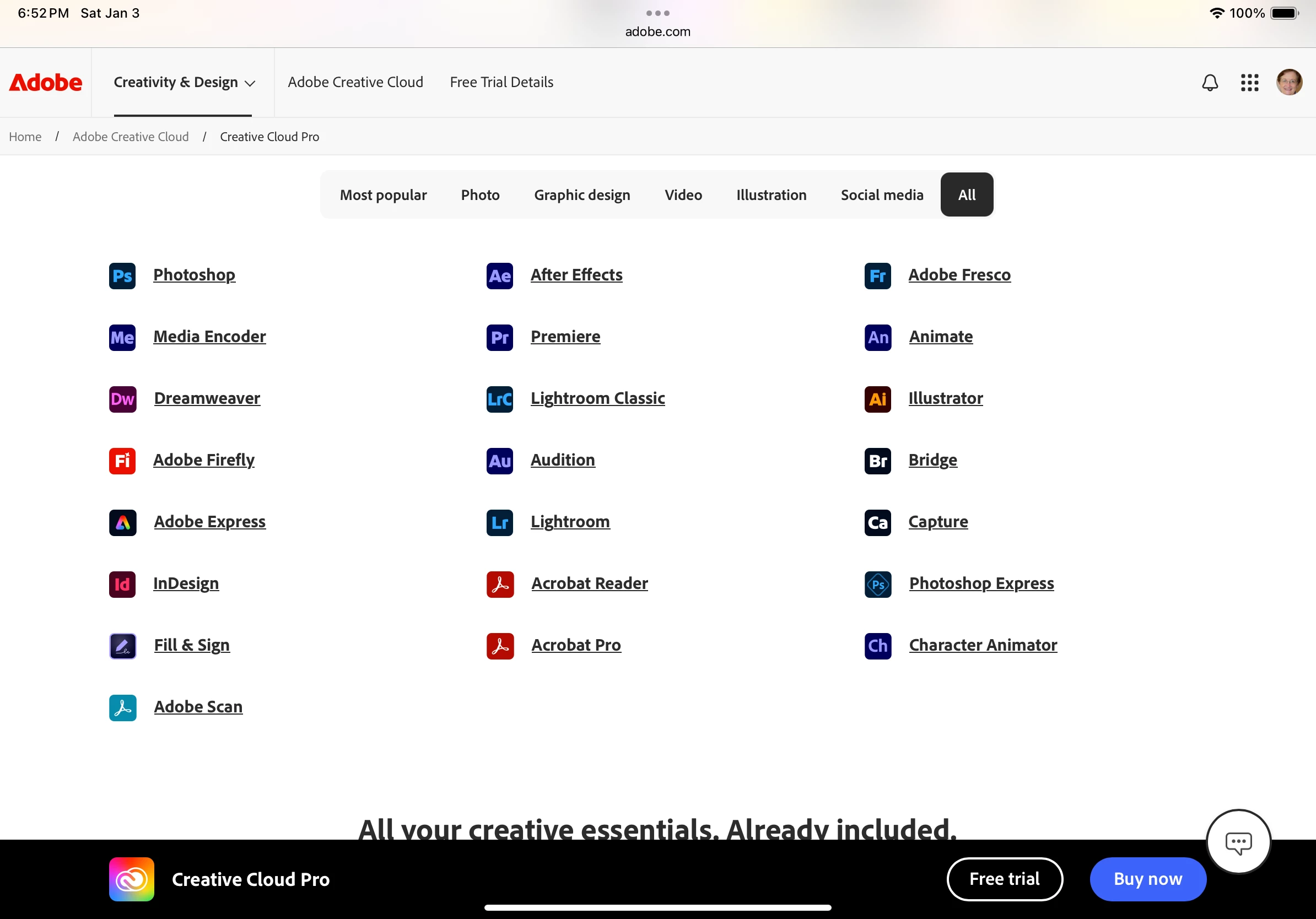The width and height of the screenshot is (1316, 919).
Task: Click the Photoshop Ps icon
Action: pos(122,275)
